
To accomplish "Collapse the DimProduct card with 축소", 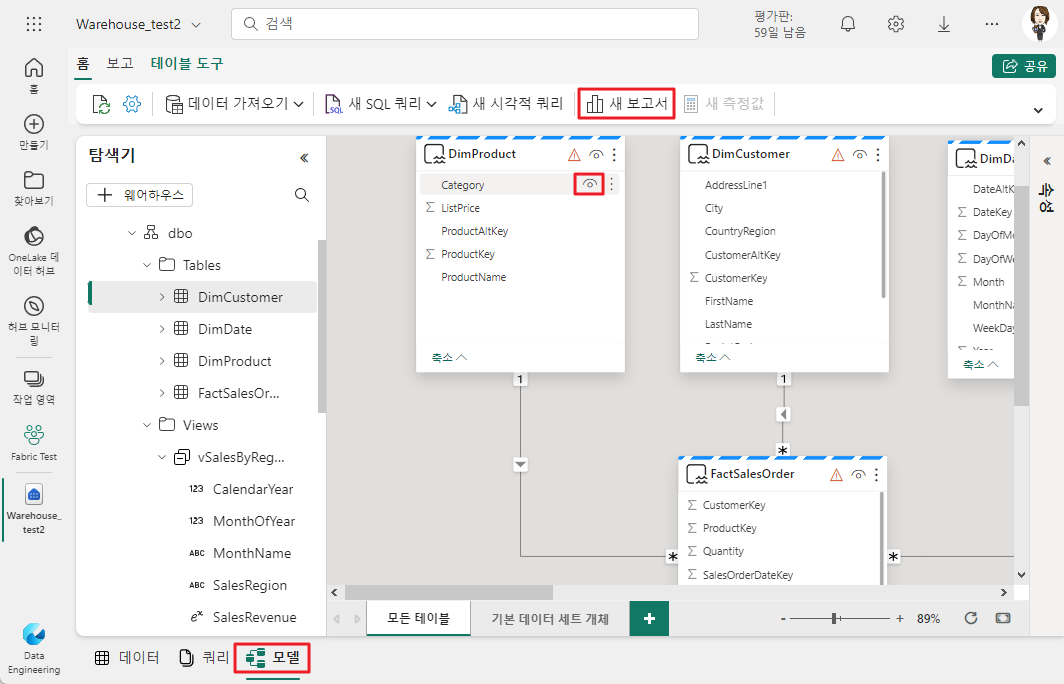I will click(x=449, y=358).
